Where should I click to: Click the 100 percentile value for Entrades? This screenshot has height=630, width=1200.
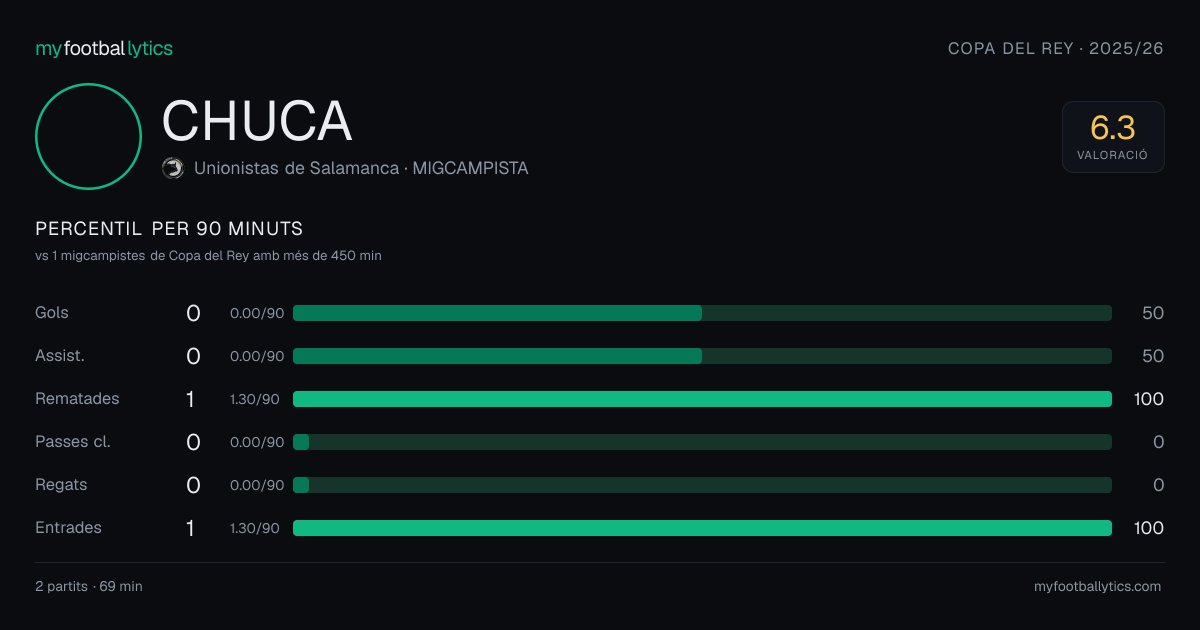(x=1149, y=528)
